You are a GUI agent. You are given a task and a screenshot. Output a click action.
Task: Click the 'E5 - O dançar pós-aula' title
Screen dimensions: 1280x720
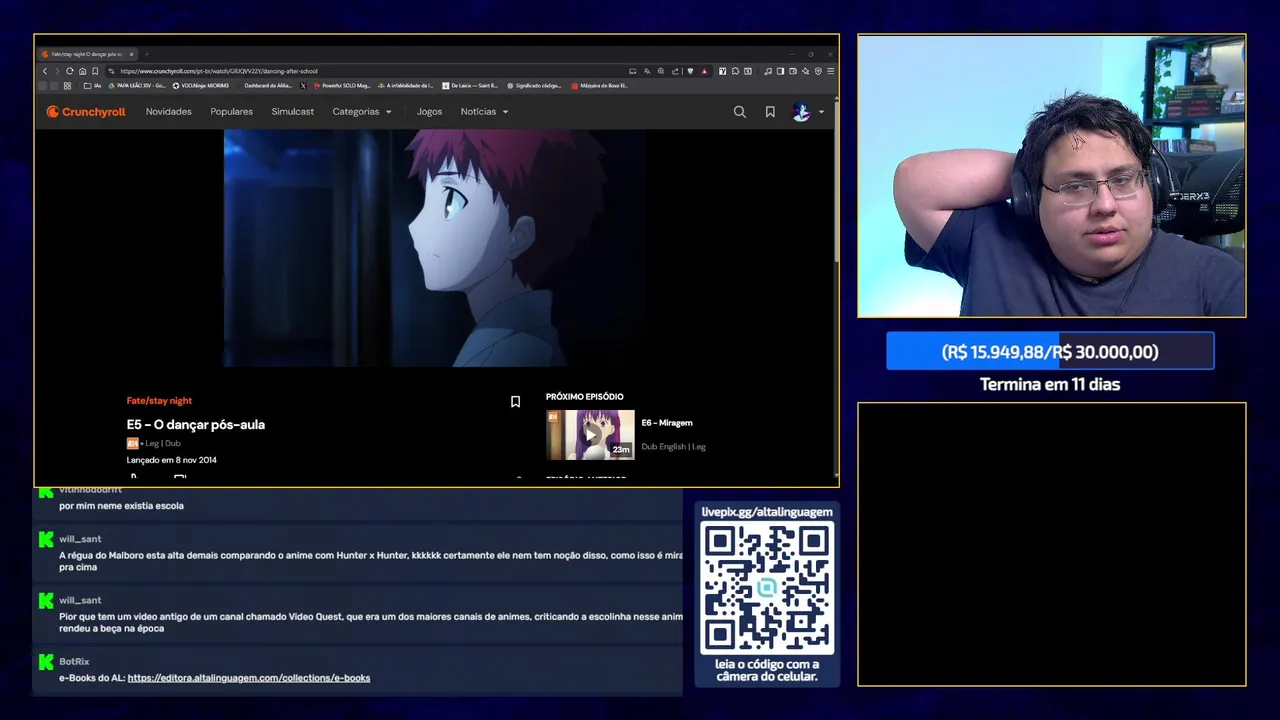point(196,424)
